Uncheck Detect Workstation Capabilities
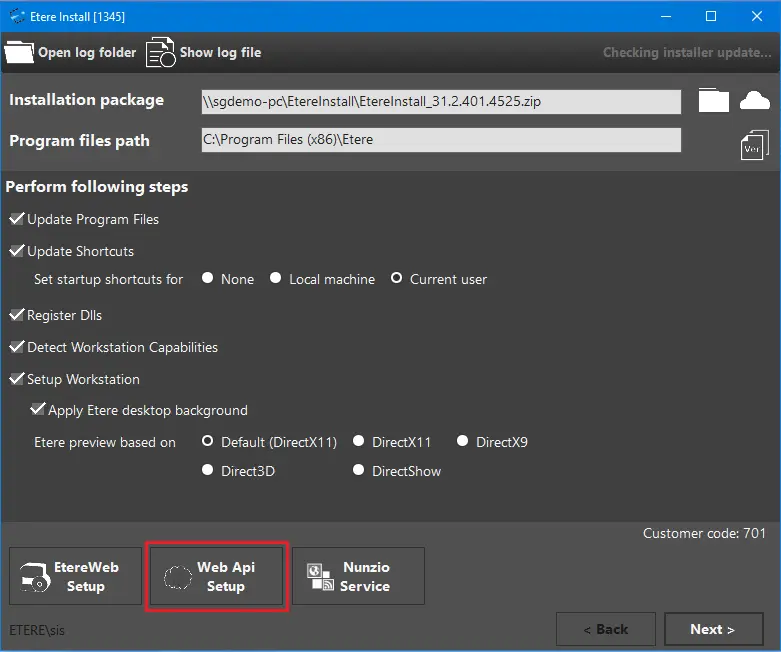Image resolution: width=781 pixels, height=652 pixels. pos(17,347)
